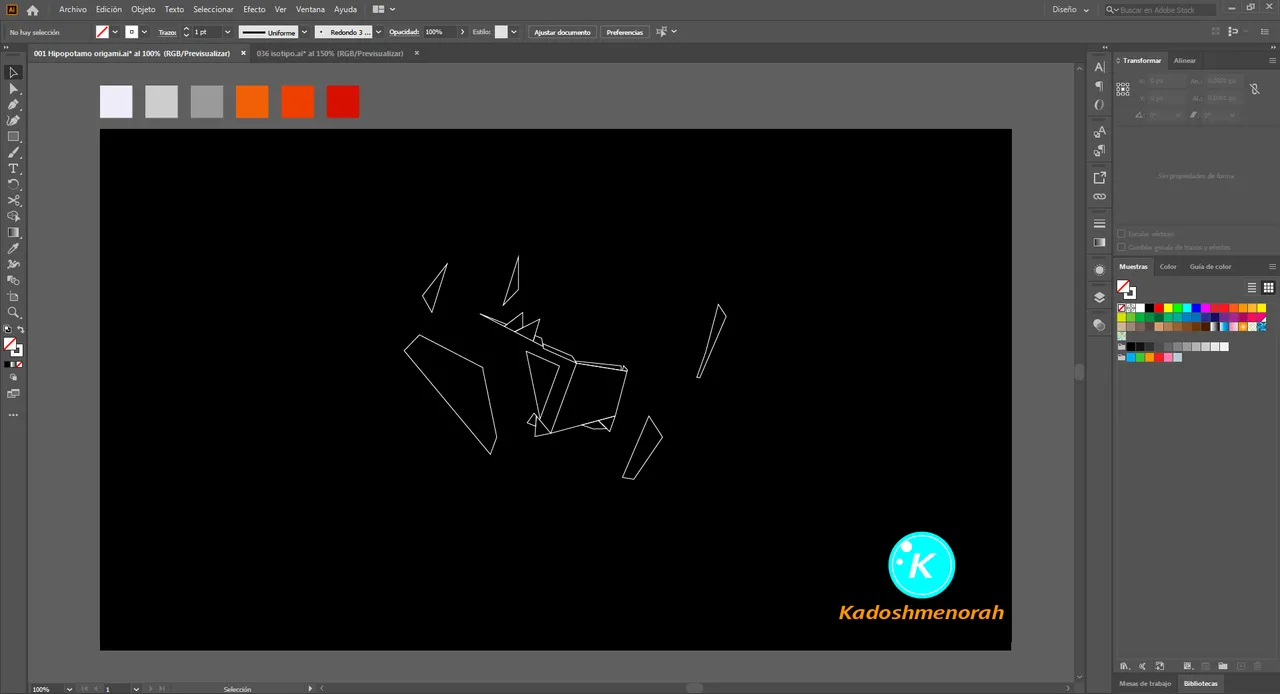Select the Eyedropper tool
The width and height of the screenshot is (1280, 694).
(14, 249)
